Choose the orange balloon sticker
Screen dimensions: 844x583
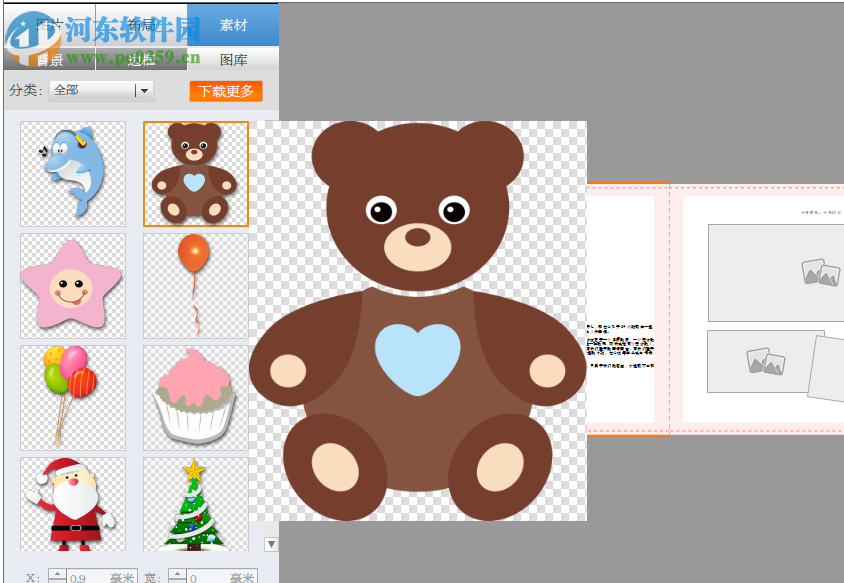coord(195,284)
